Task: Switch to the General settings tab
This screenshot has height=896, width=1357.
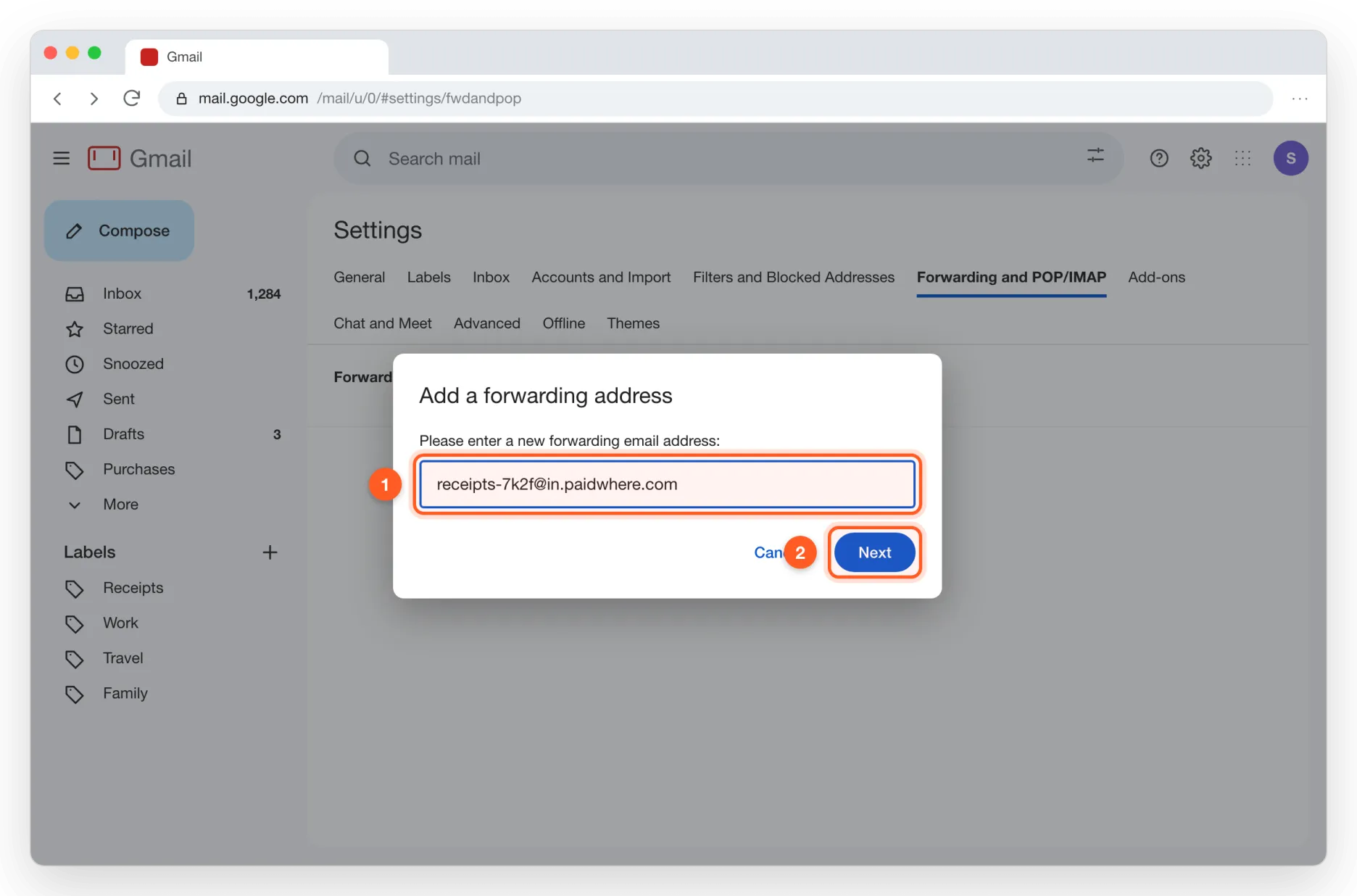Action: (359, 277)
